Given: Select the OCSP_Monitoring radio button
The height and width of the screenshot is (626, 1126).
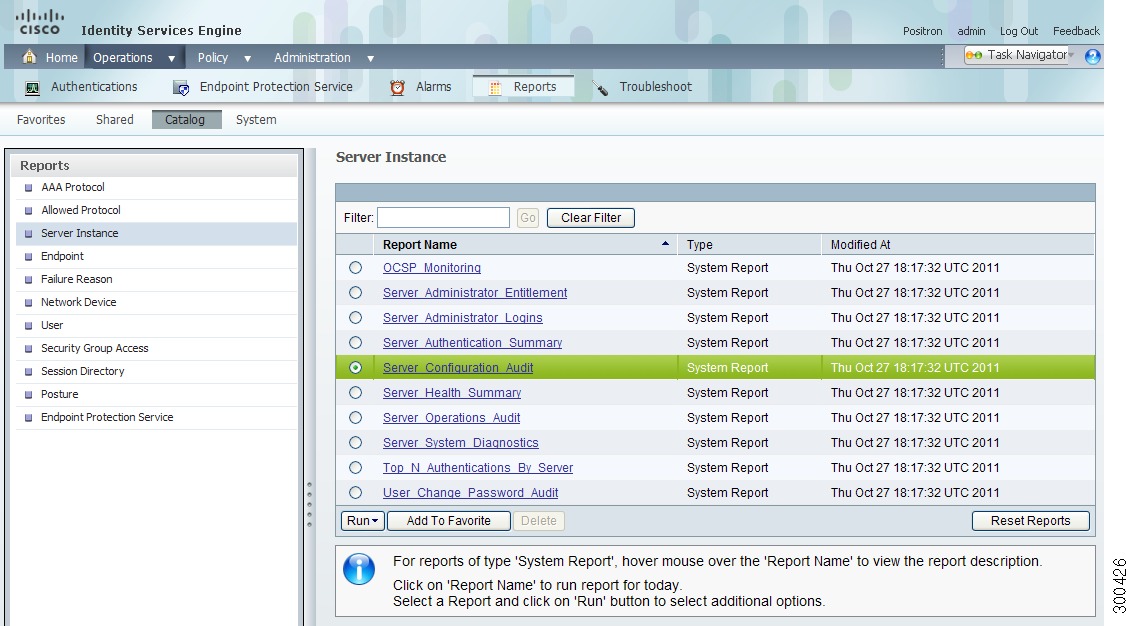Looking at the screenshot, I should pos(355,268).
